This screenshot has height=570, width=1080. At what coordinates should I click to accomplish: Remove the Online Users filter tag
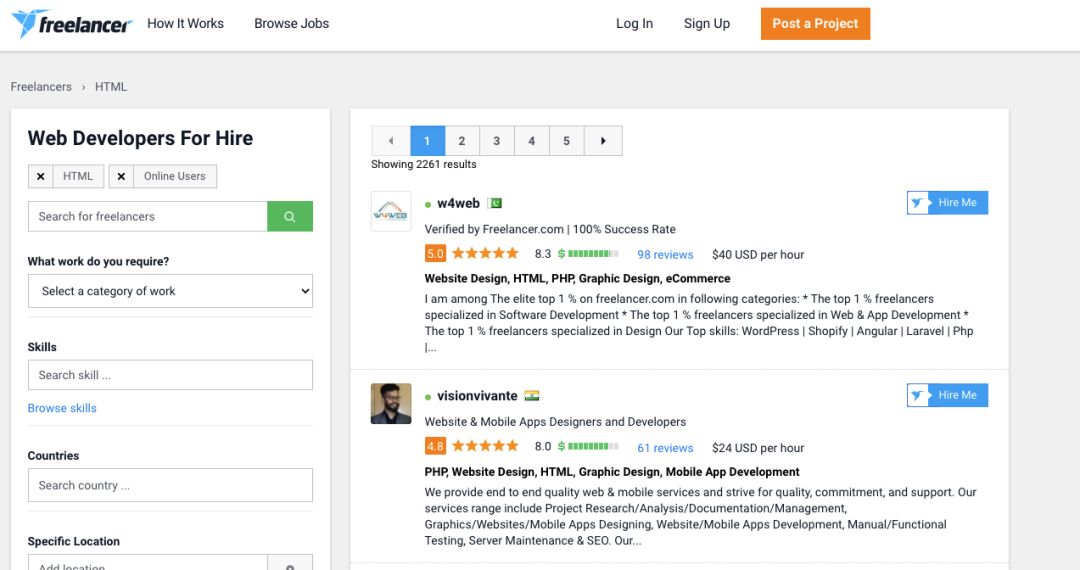[121, 176]
